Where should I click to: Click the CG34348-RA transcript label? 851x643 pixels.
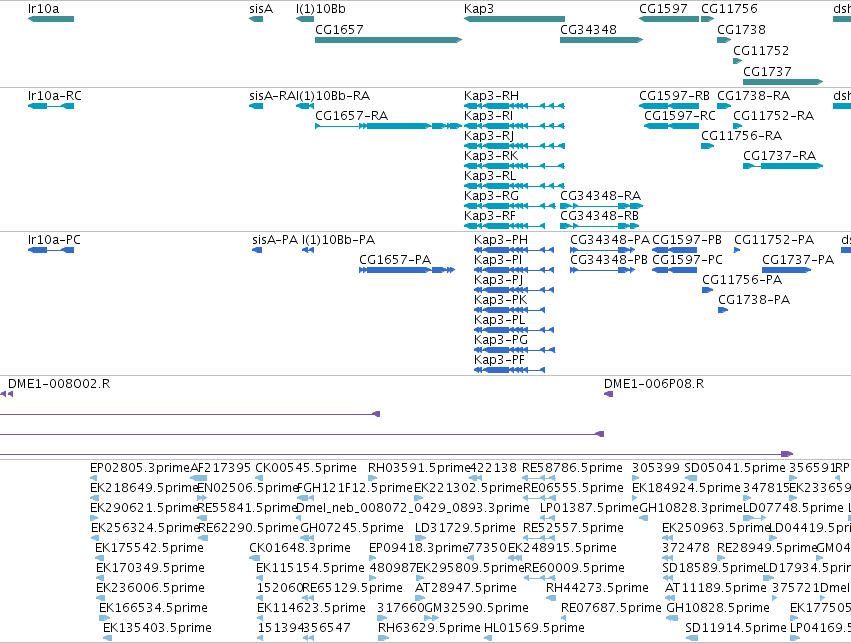[600, 195]
